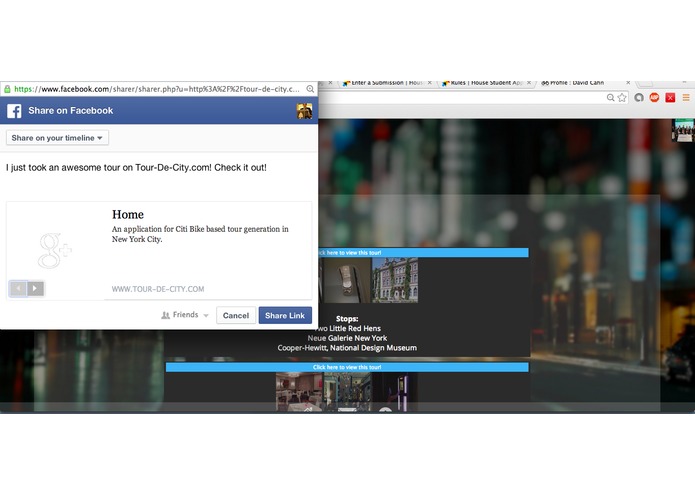Click the Citi Bike description text in preview
This screenshot has width=695, height=494.
point(200,234)
